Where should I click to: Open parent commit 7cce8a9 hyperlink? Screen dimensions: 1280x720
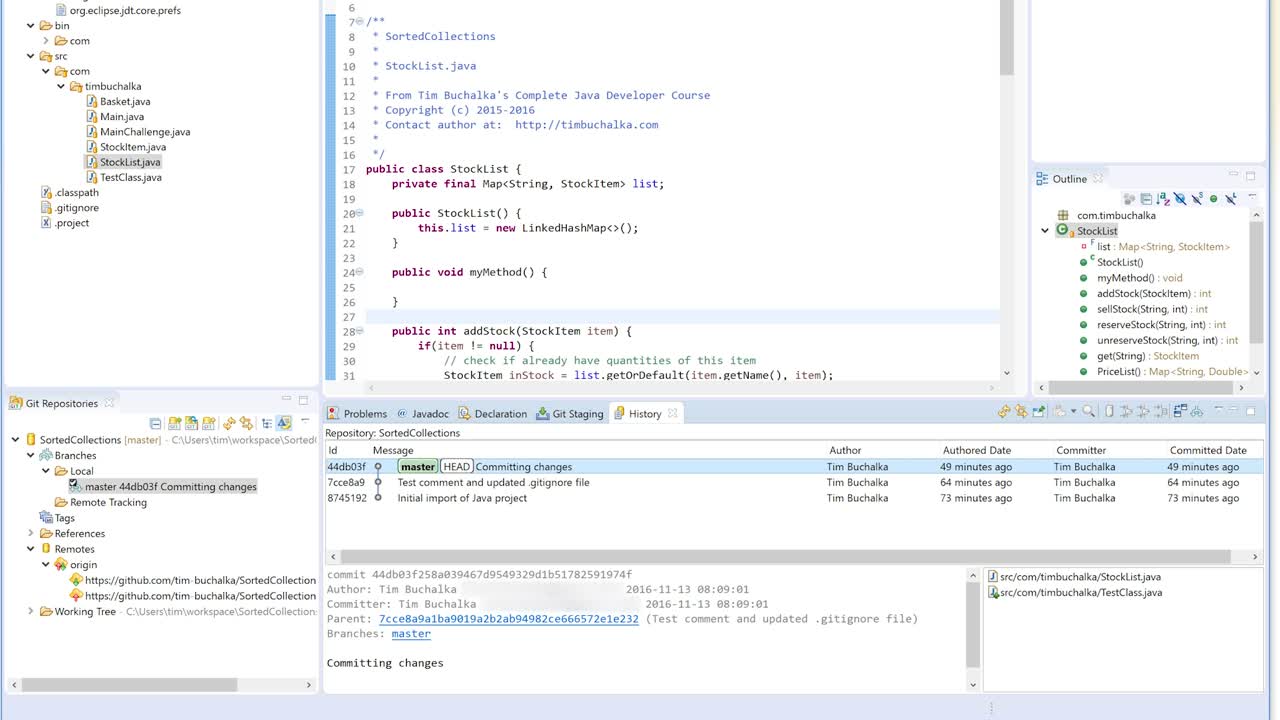point(508,619)
